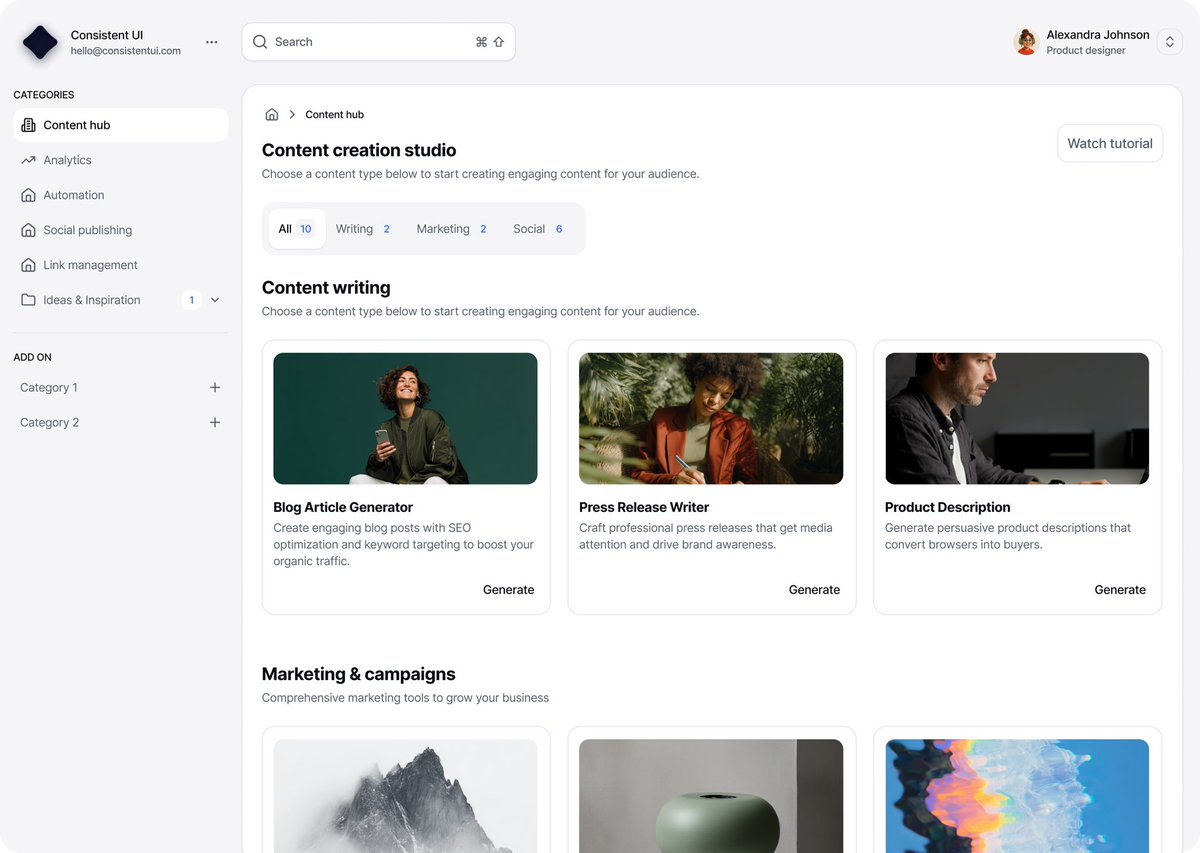Focus the Search input field
This screenshot has height=853, width=1200.
point(378,42)
